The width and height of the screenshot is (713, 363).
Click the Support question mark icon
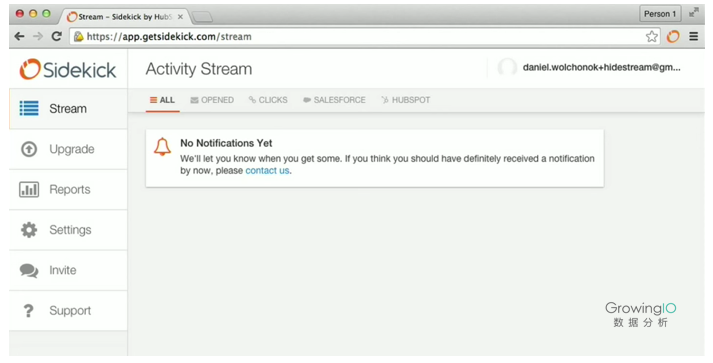(x=29, y=311)
